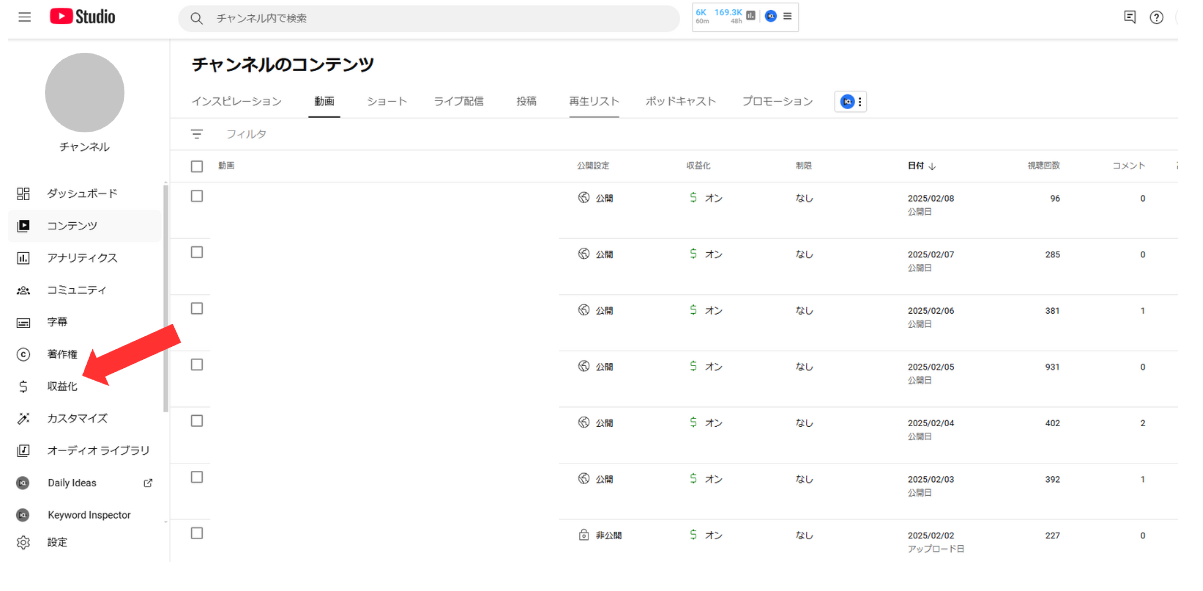Image resolution: width=1203 pixels, height=591 pixels.
Task: Open 著作権 copyright section
Action: [x=62, y=354]
